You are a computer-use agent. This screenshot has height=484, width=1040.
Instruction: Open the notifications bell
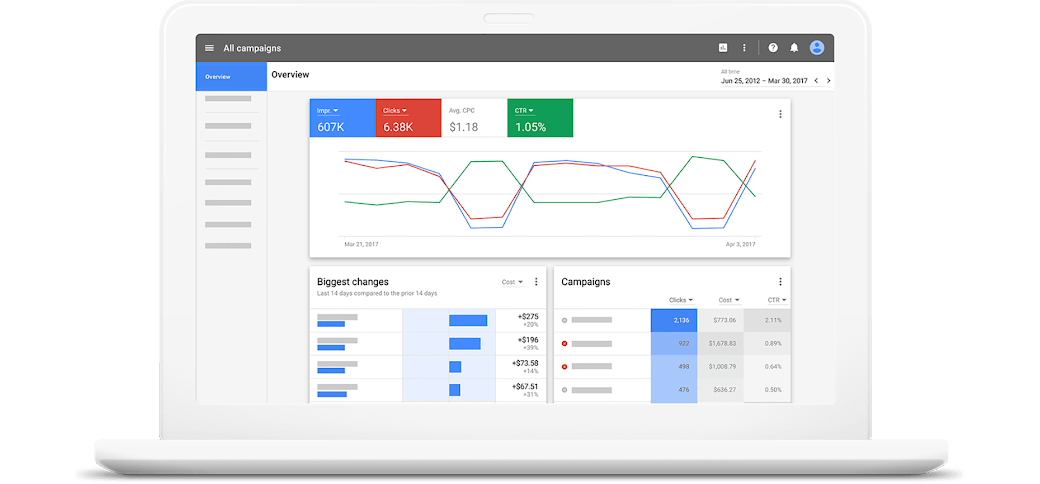794,48
